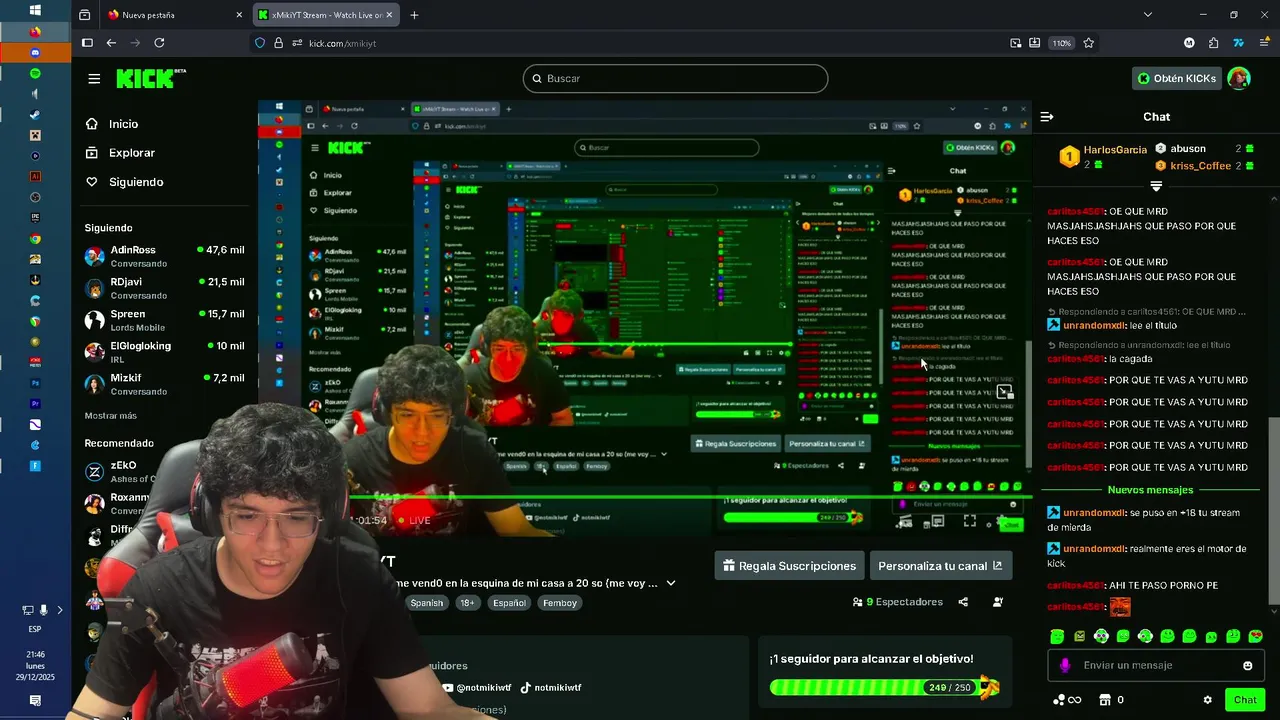Viewport: 1280px width, 720px height.
Task: Open Spotify from the taskbar
Action: pos(35,73)
